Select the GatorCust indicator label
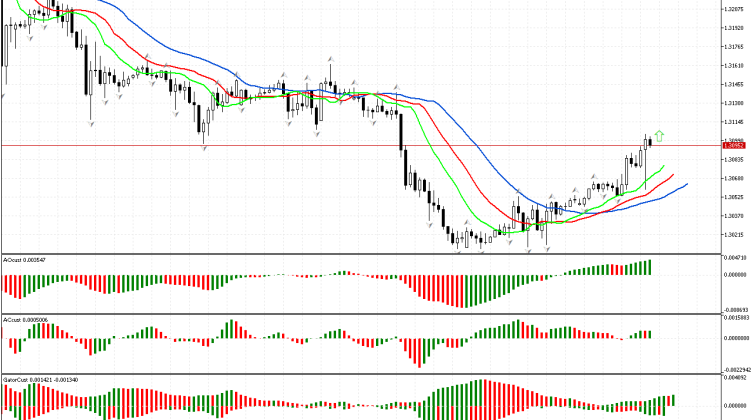 tap(38, 380)
